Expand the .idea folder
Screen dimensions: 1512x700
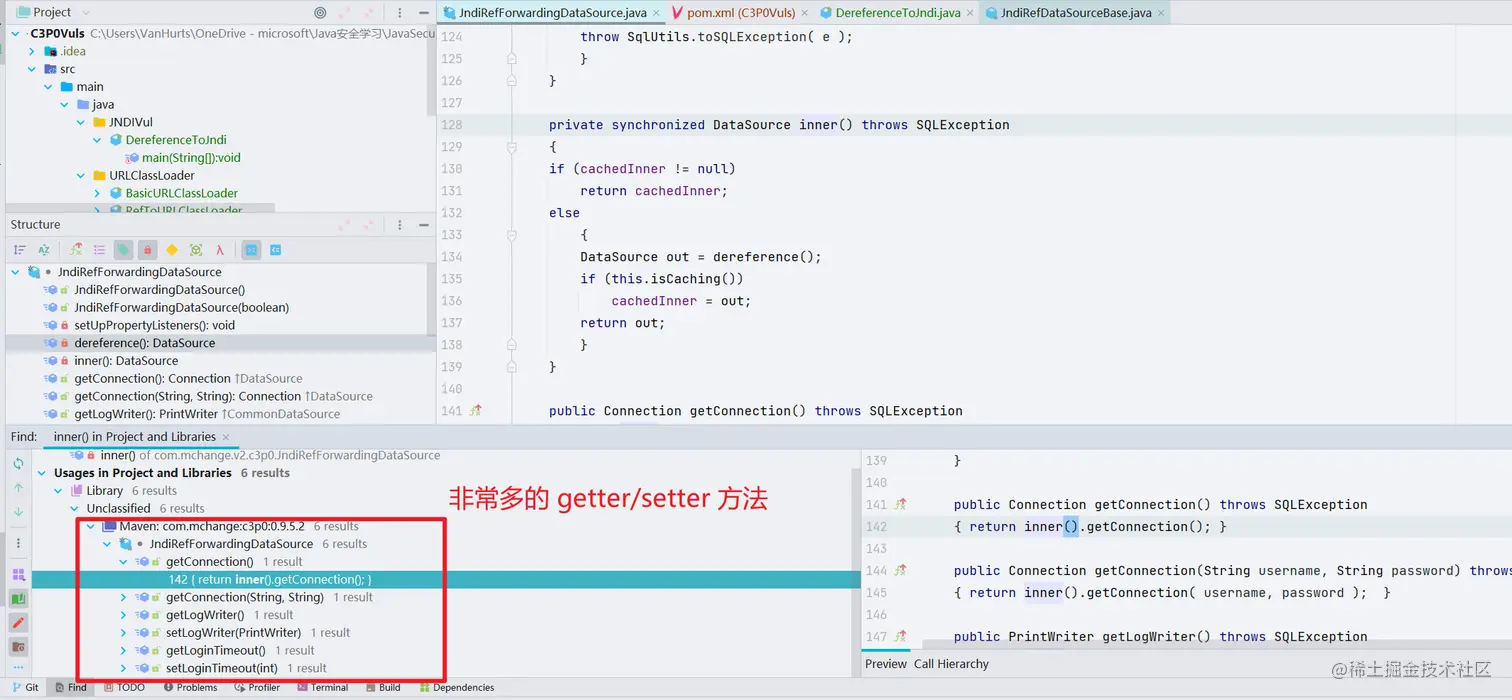click(32, 51)
